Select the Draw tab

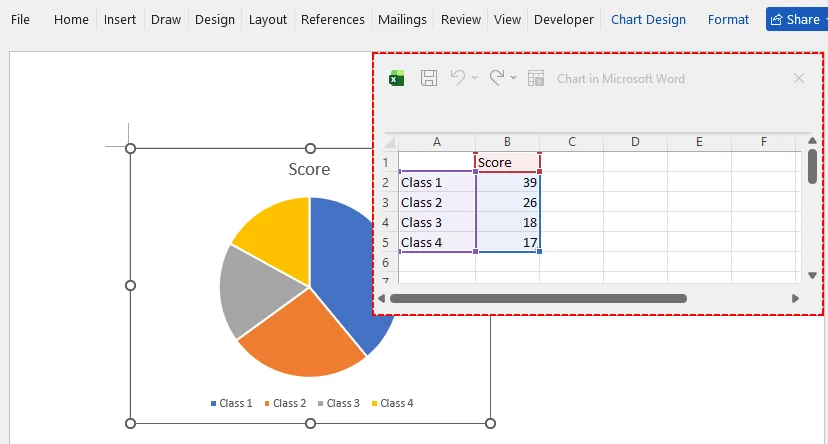coord(166,20)
